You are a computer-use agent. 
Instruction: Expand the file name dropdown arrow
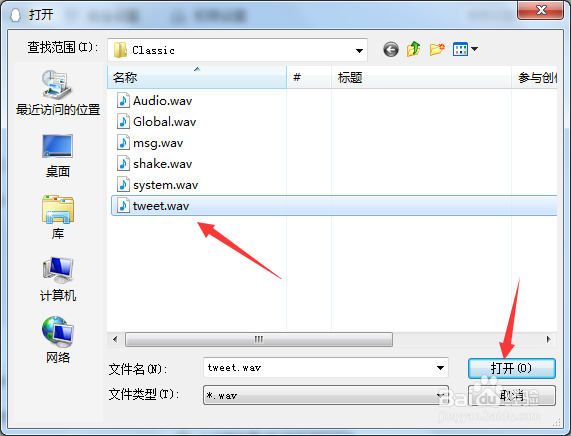tap(440, 368)
